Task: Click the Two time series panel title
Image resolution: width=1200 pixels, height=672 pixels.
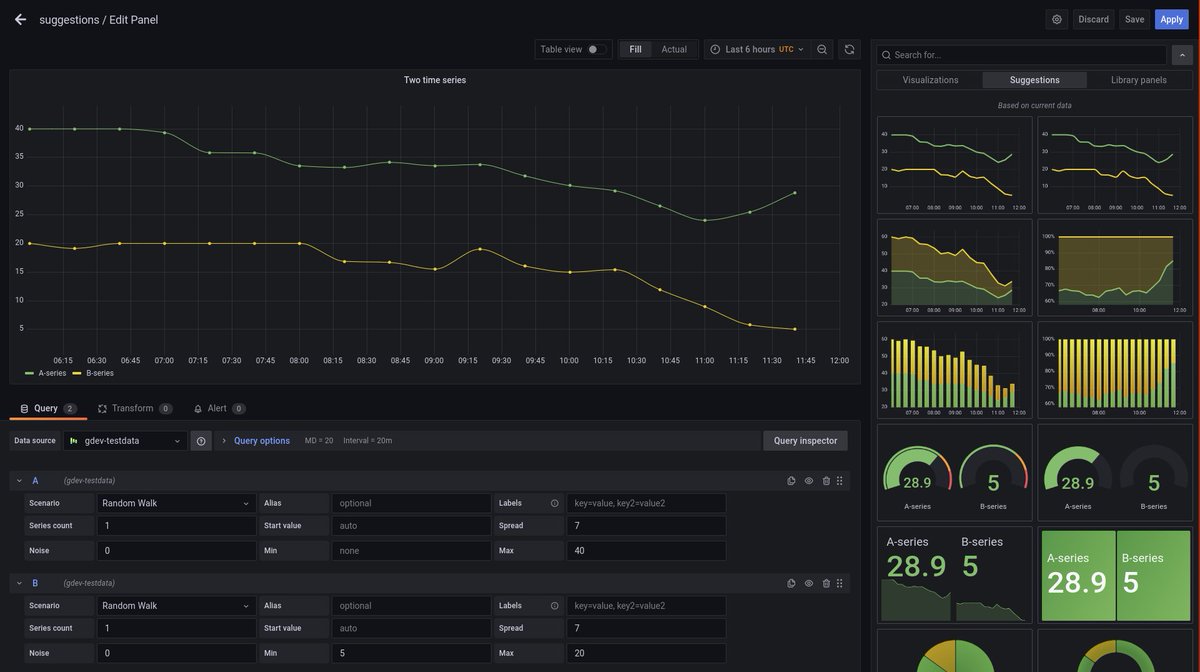Action: (435, 80)
